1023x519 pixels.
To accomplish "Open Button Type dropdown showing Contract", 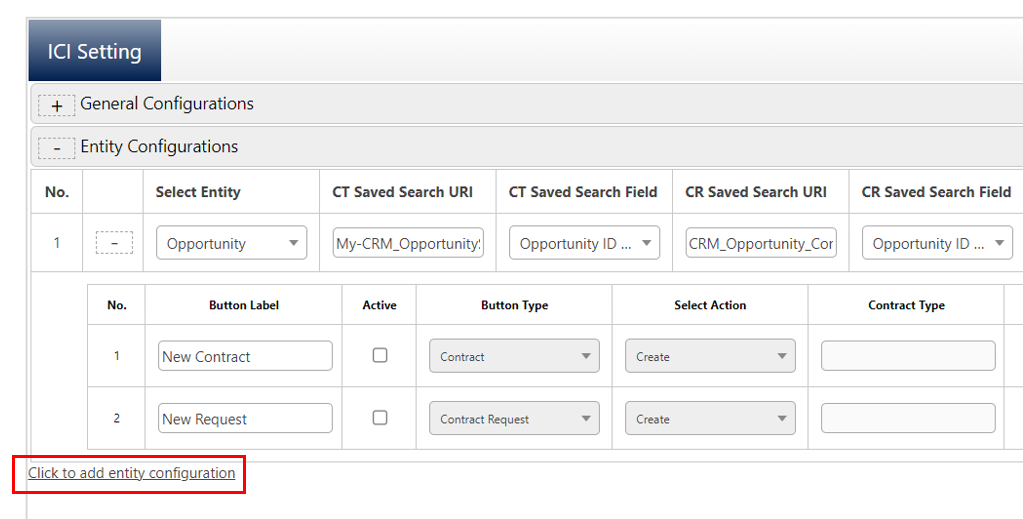I will click(x=514, y=356).
